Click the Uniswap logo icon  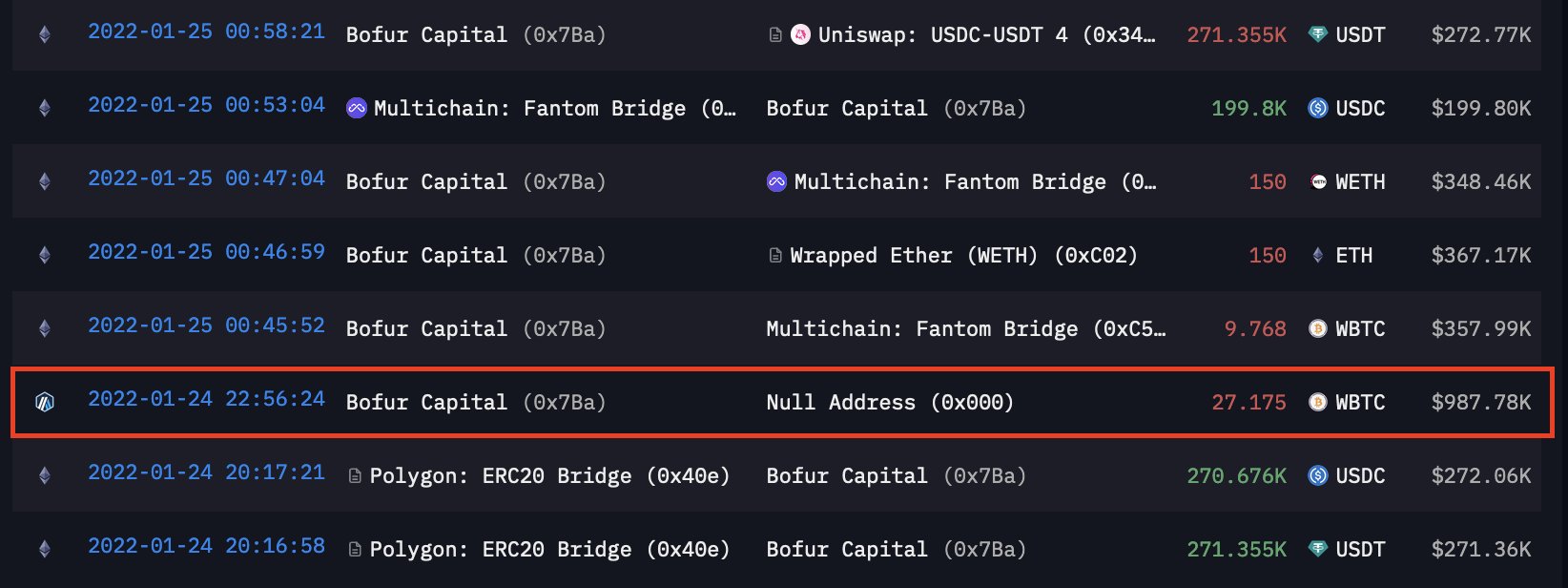801,35
